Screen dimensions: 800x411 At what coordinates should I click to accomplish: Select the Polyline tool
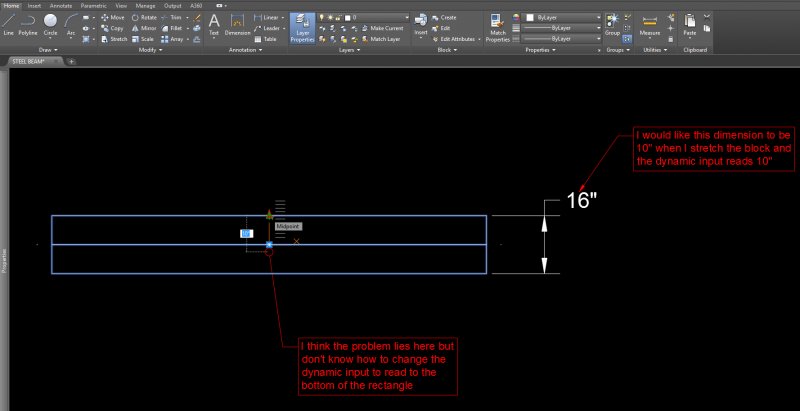click(x=28, y=25)
